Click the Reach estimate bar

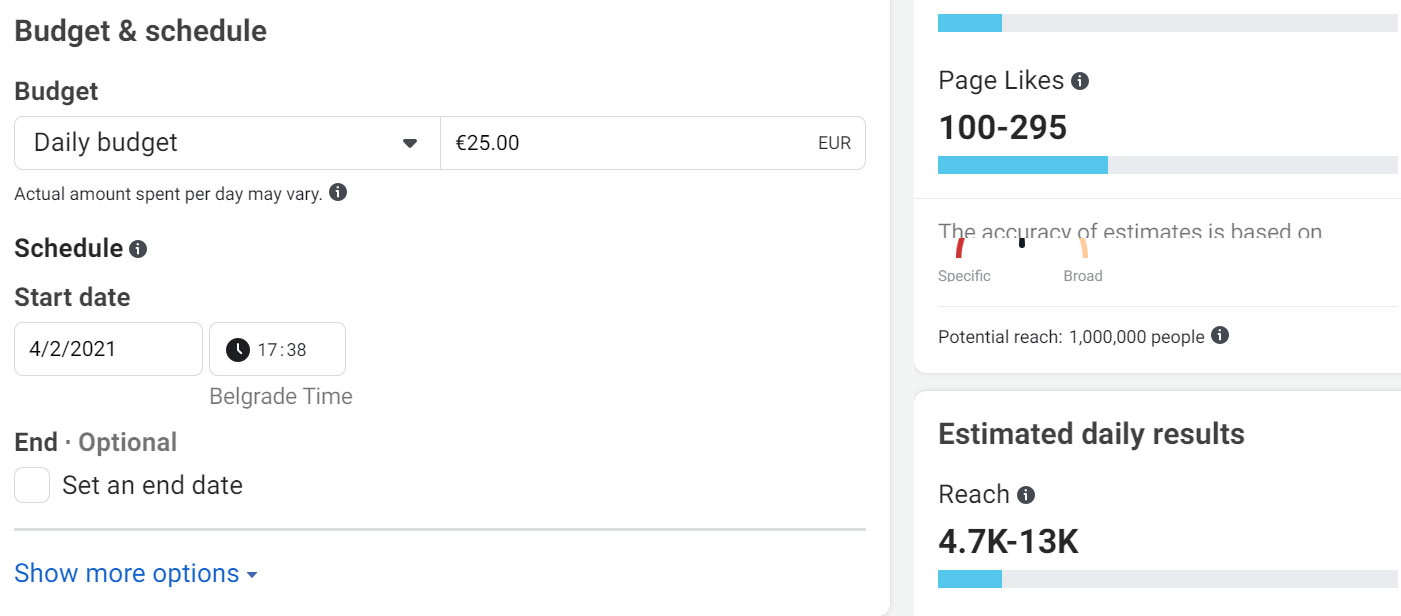pos(1167,579)
